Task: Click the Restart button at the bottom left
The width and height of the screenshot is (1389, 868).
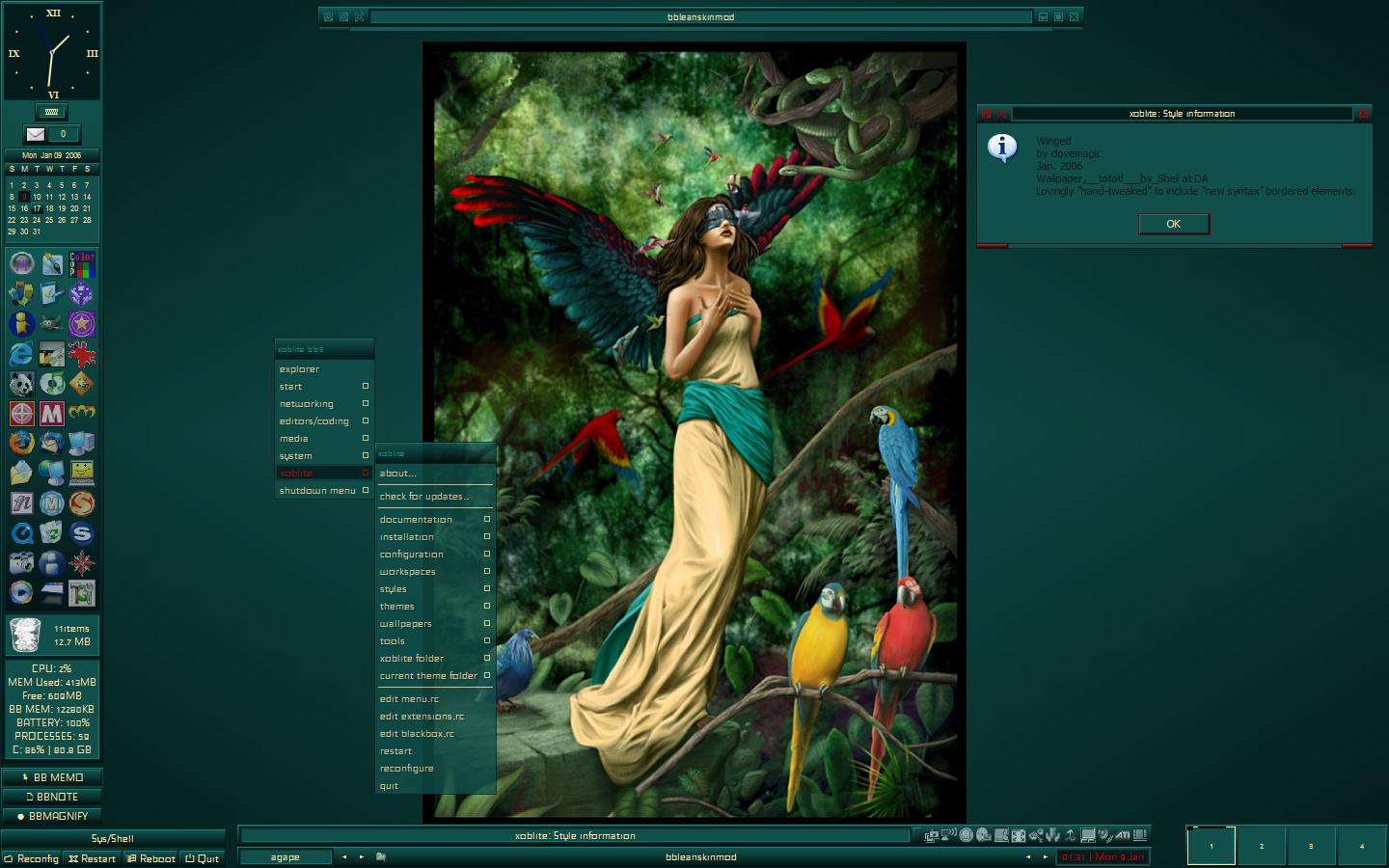Action: tap(92, 858)
